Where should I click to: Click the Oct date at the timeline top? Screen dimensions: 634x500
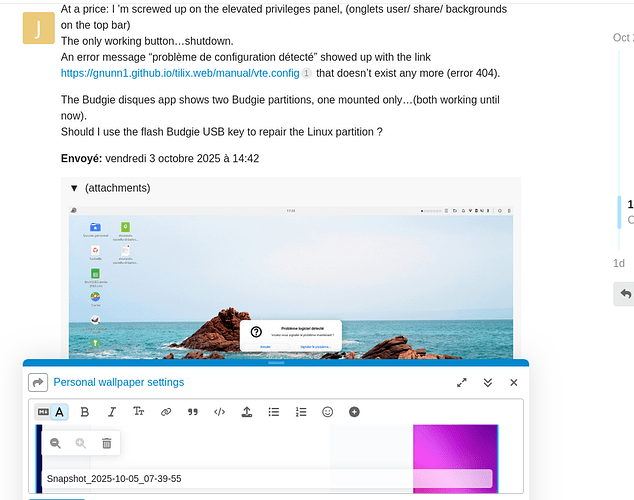pyautogui.click(x=623, y=38)
